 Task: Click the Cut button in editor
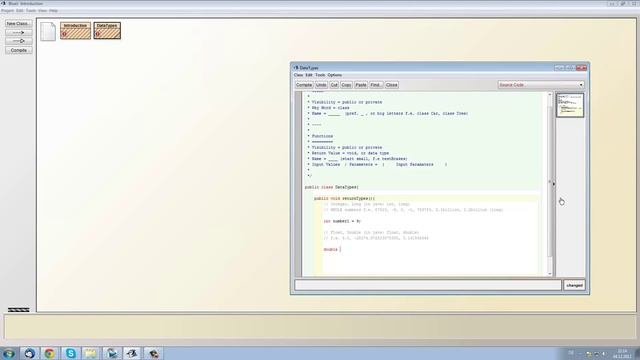tap(334, 85)
